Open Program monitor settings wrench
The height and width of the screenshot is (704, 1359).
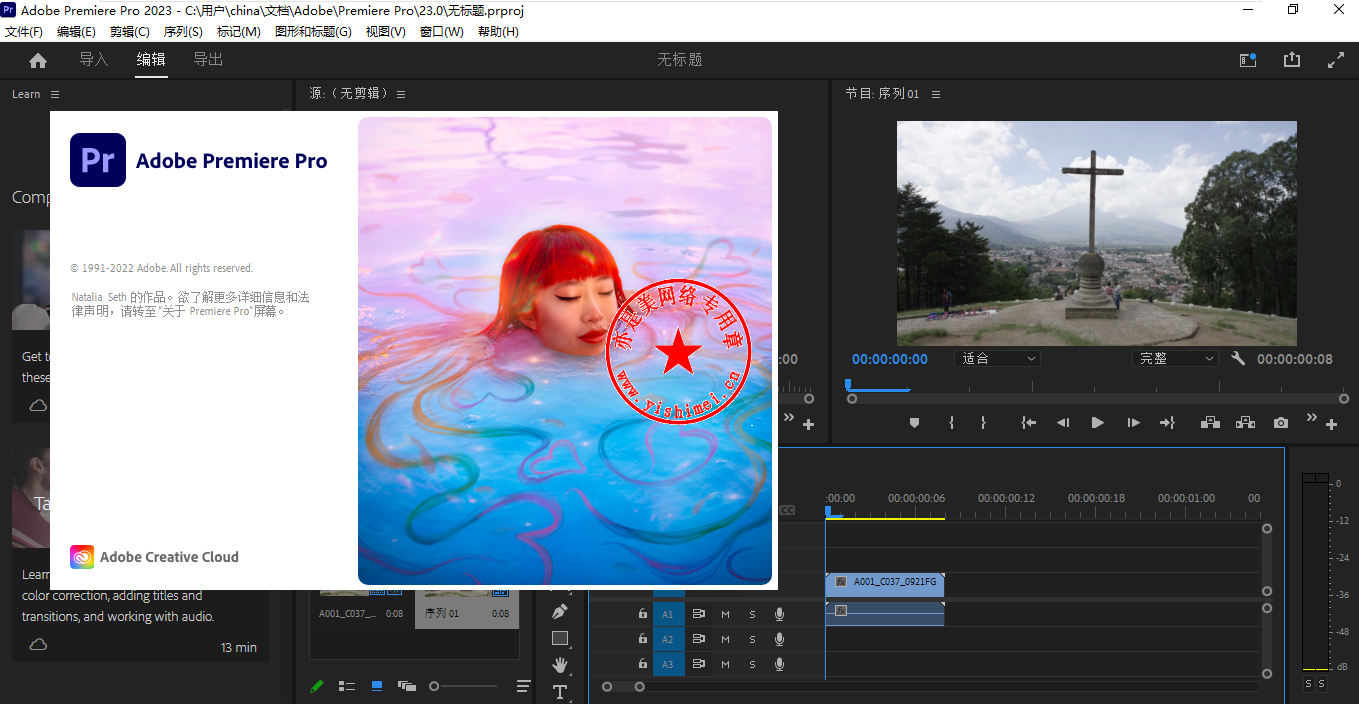pos(1238,358)
